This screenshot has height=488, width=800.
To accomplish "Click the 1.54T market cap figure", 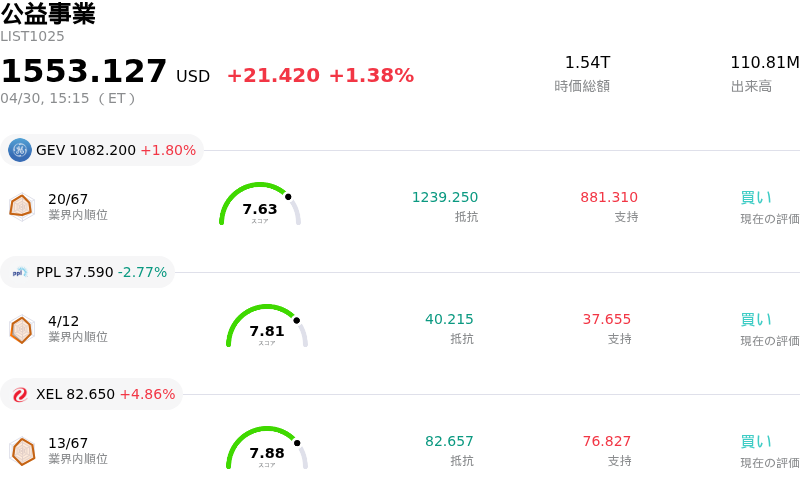I will tap(587, 63).
